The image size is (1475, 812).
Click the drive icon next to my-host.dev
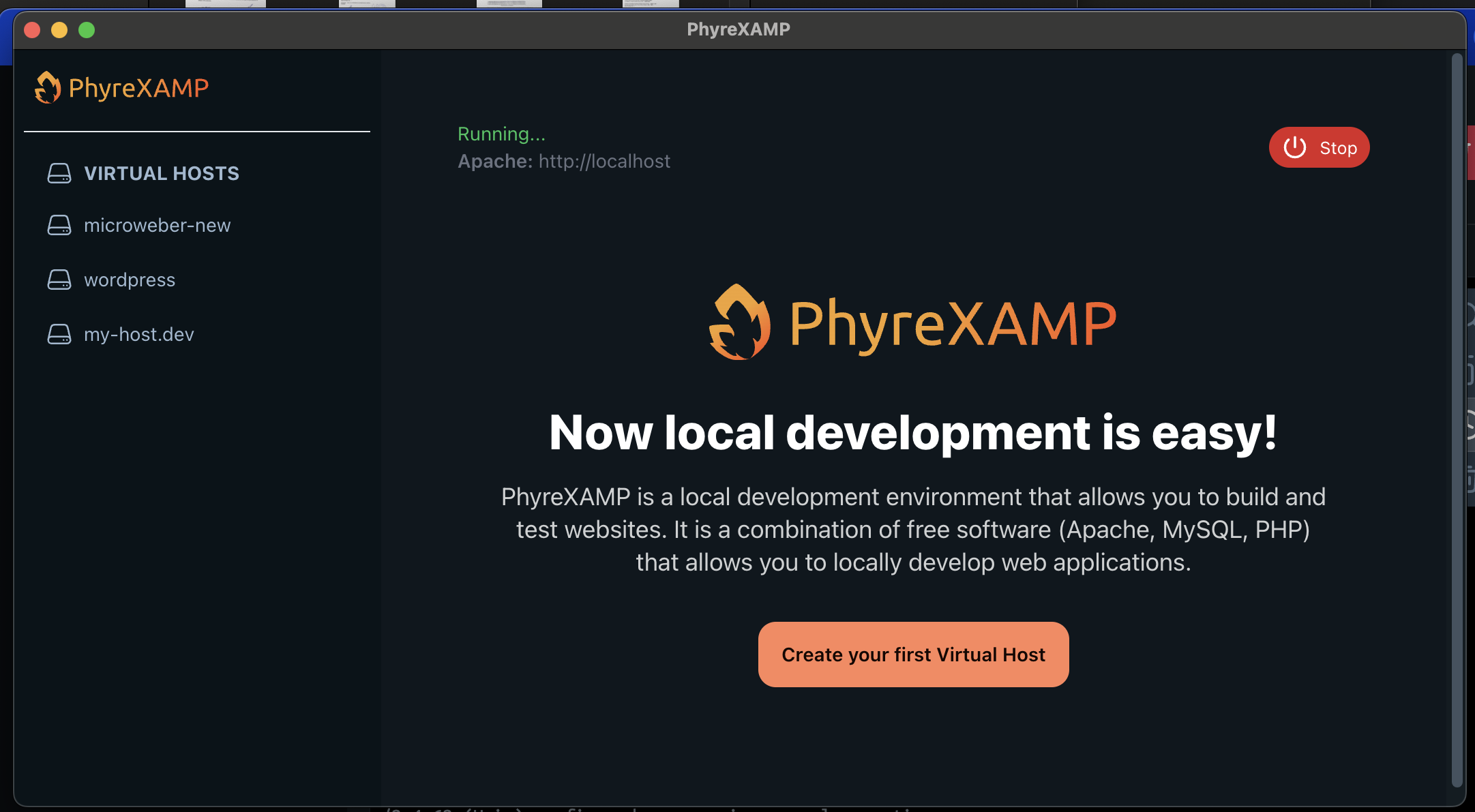[x=59, y=334]
